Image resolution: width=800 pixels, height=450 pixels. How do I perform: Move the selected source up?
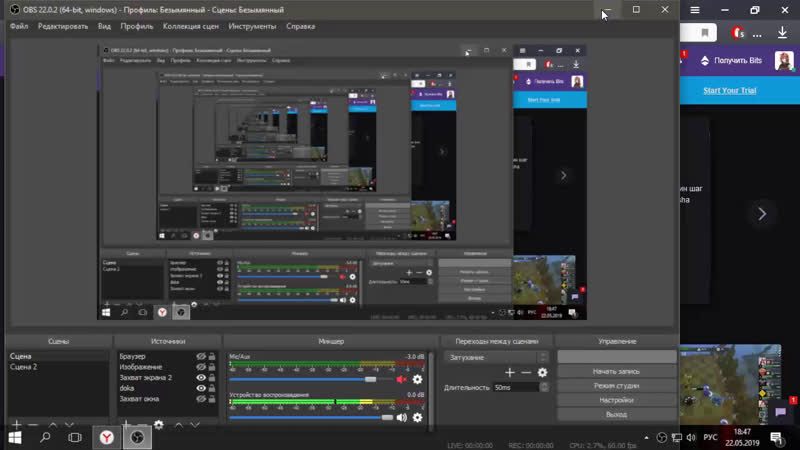(x=179, y=424)
